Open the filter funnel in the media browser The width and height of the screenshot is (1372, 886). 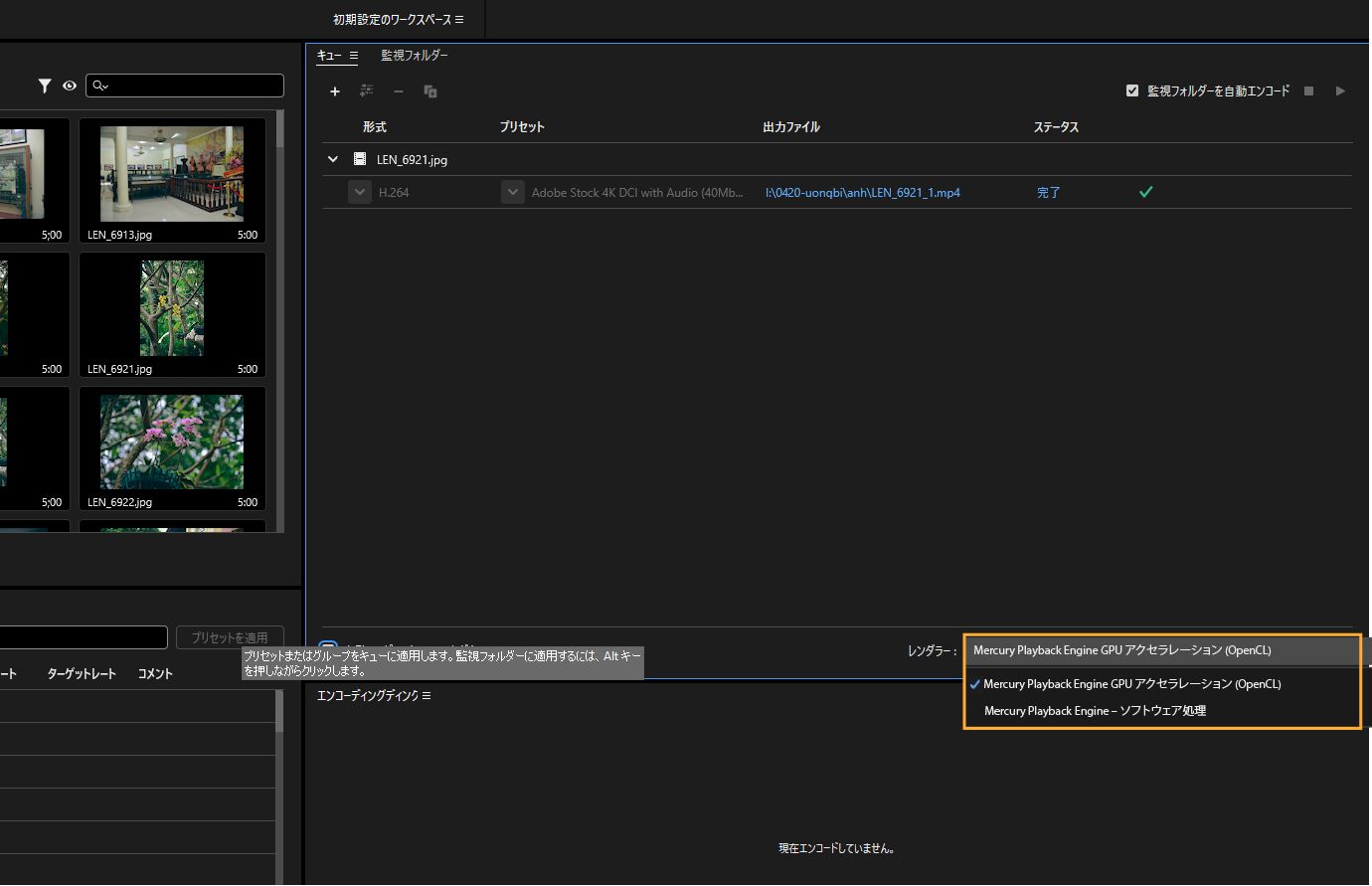44,86
